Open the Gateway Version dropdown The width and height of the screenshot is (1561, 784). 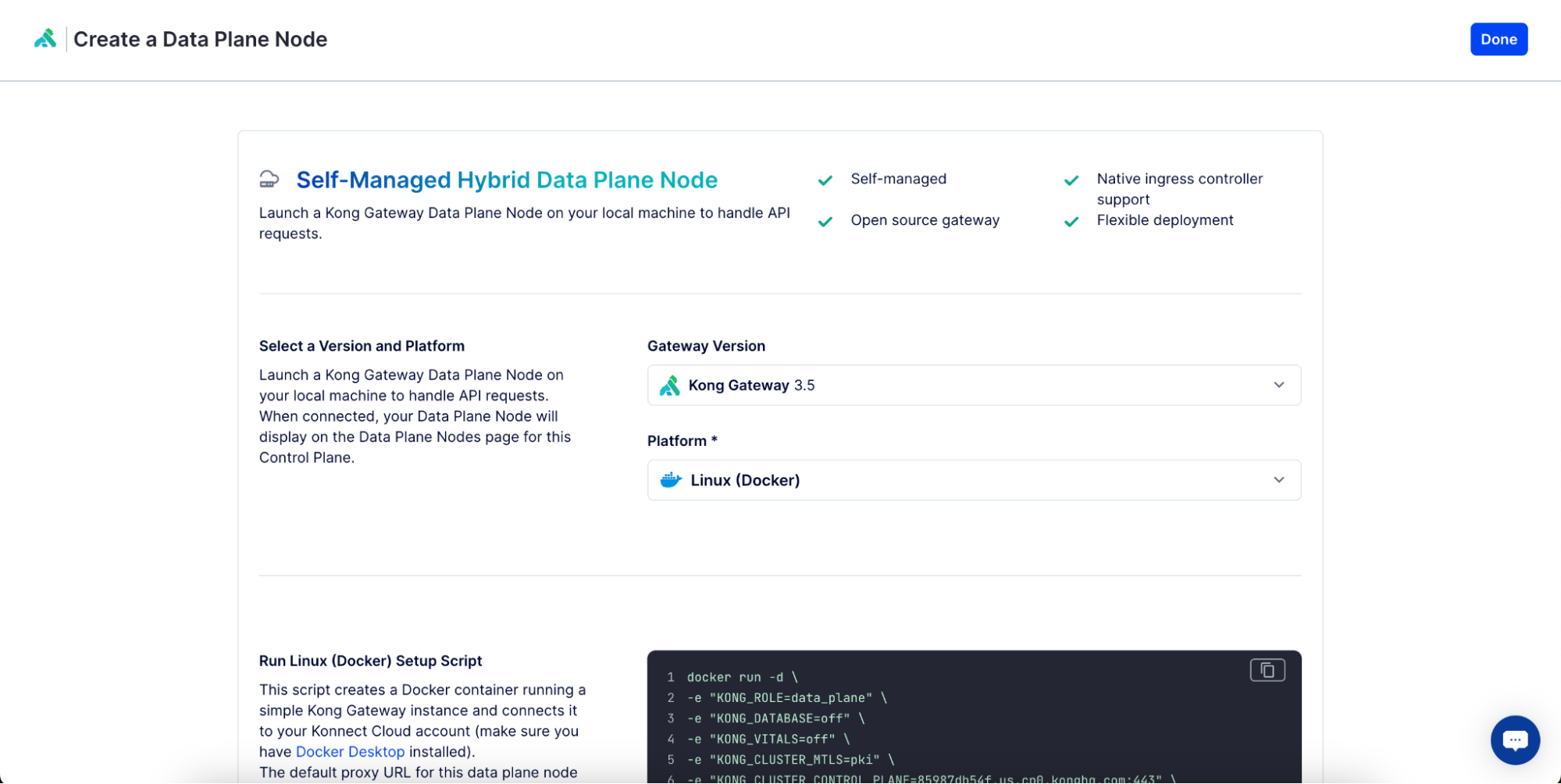[x=973, y=385]
